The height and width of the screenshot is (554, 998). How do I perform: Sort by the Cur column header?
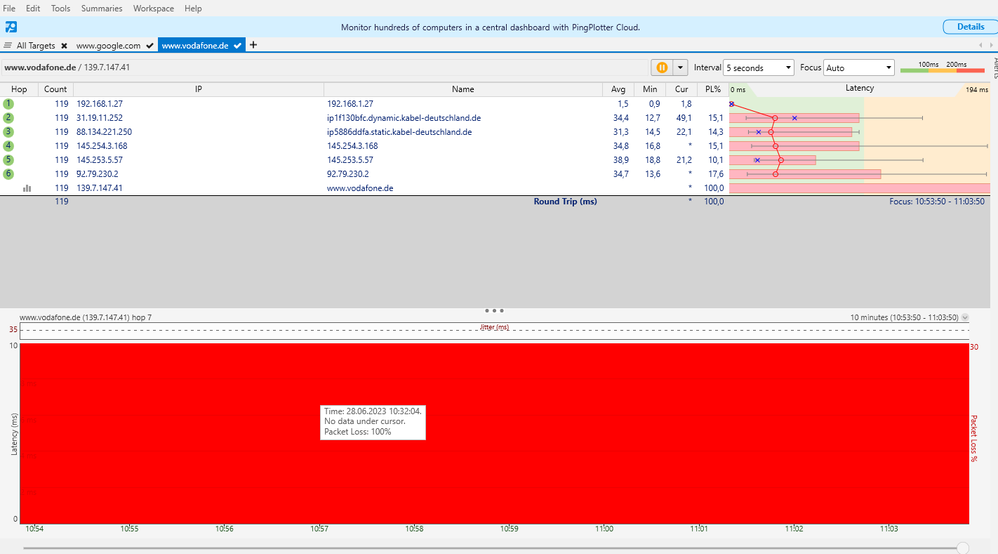[x=681, y=89]
